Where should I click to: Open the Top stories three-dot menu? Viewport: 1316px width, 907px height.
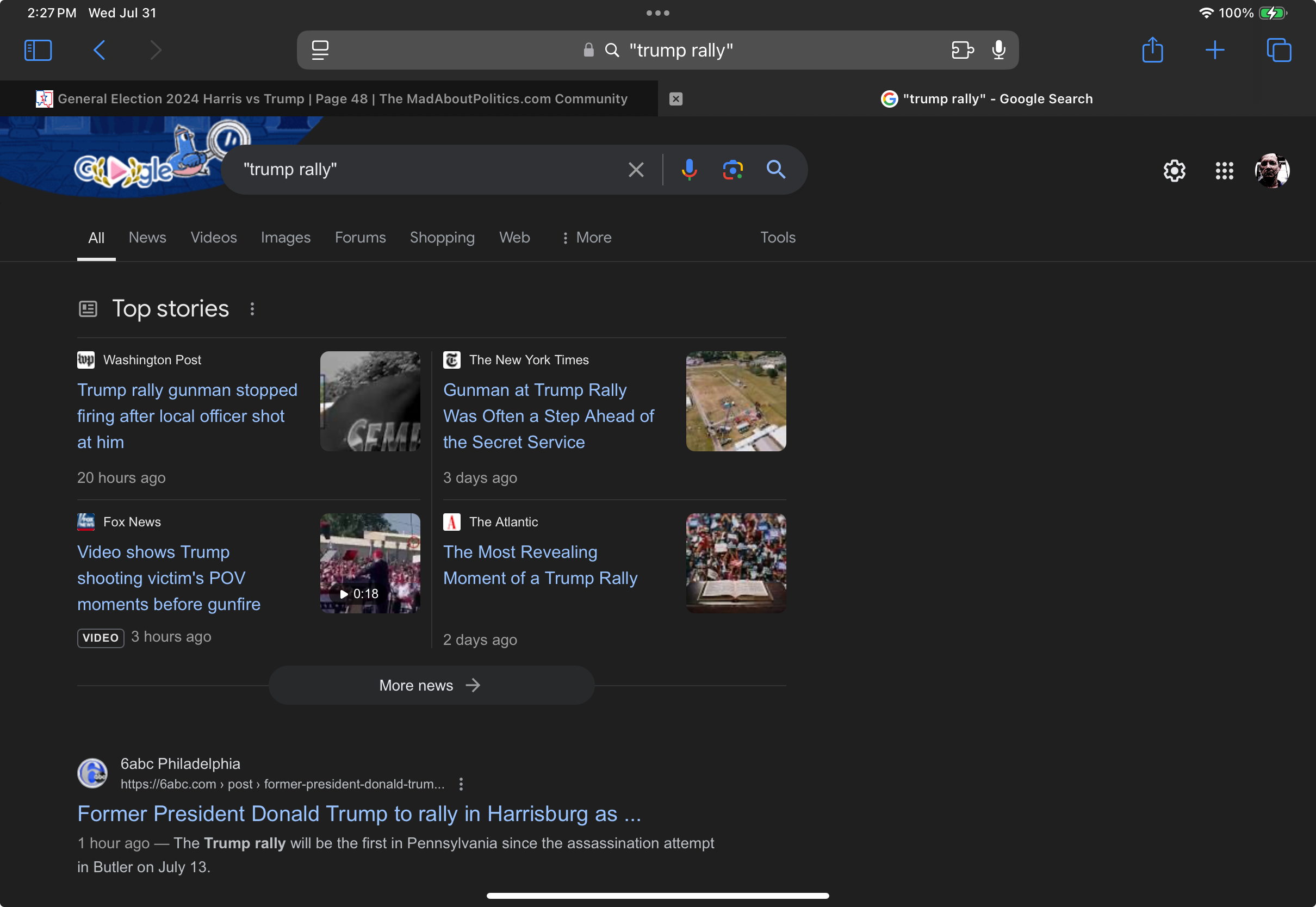pyautogui.click(x=252, y=309)
